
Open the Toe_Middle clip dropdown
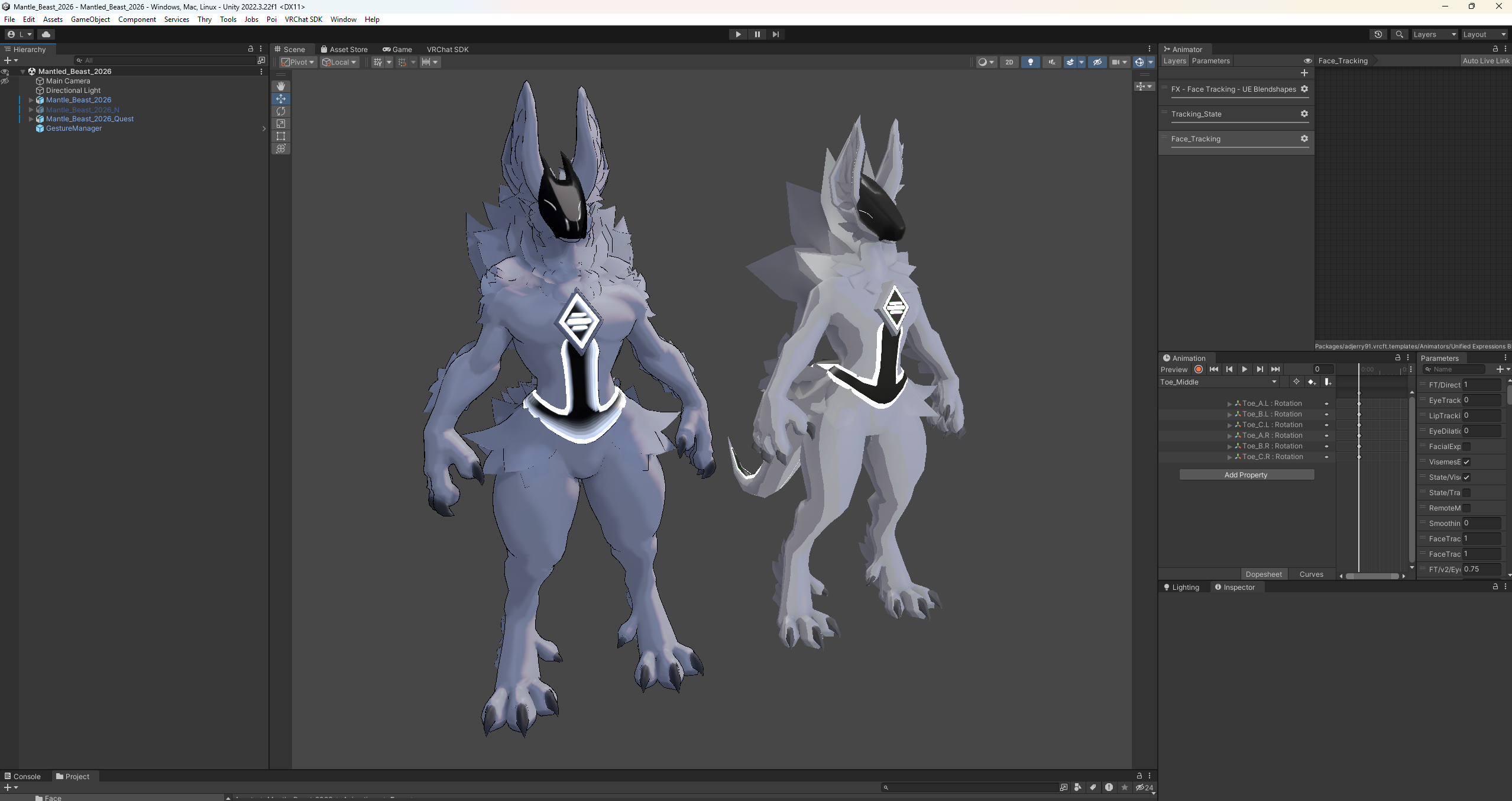pos(1219,382)
